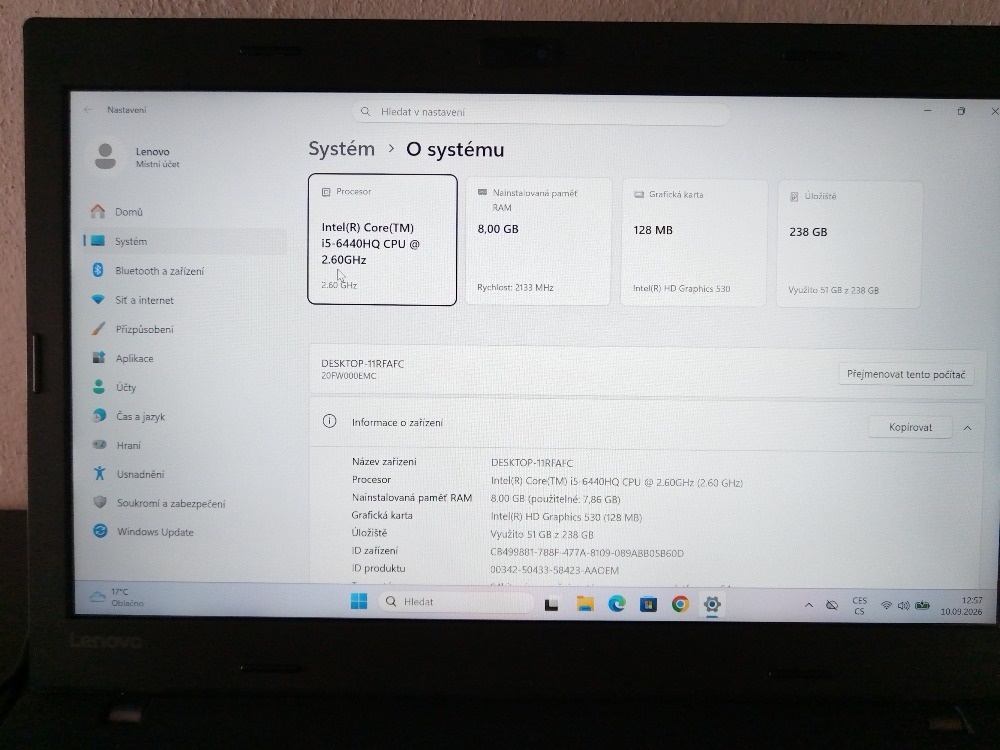Launch Microsoft Edge from the taskbar

(617, 604)
